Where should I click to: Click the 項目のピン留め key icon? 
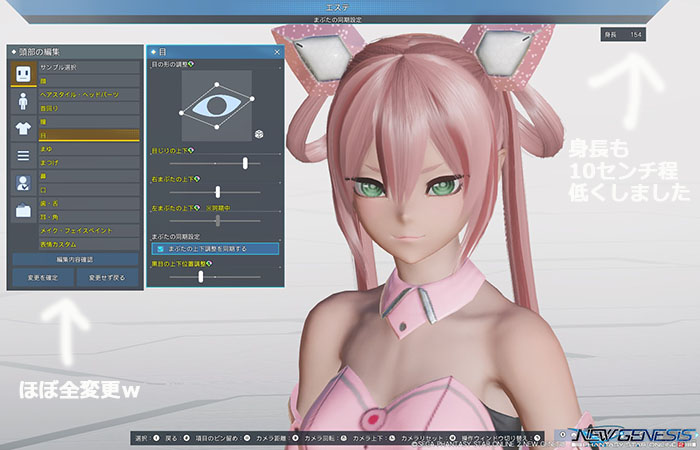[246, 438]
